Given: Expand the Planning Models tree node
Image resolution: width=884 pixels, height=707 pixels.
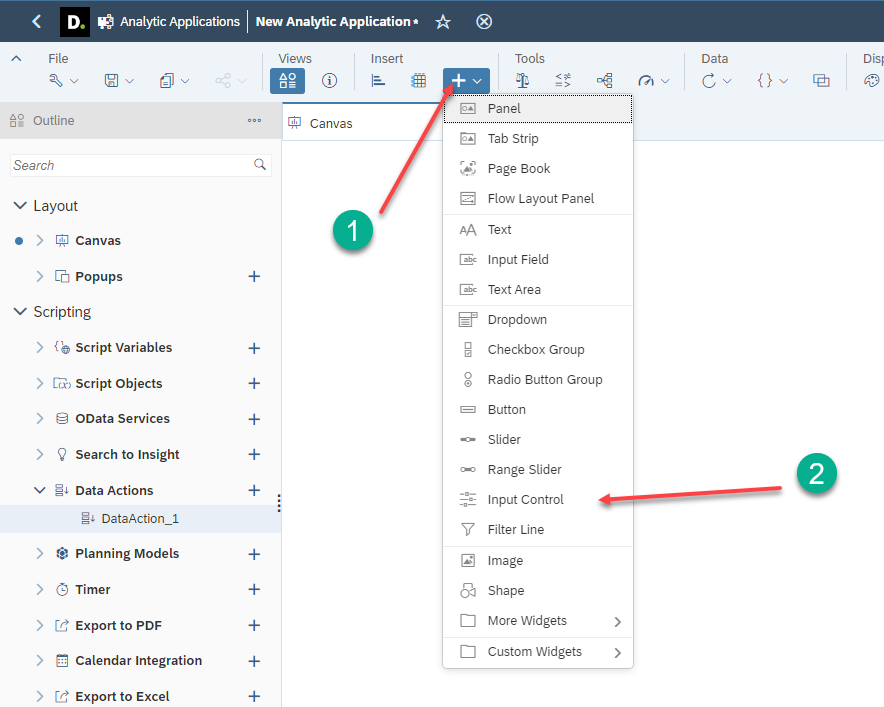Looking at the screenshot, I should point(40,554).
